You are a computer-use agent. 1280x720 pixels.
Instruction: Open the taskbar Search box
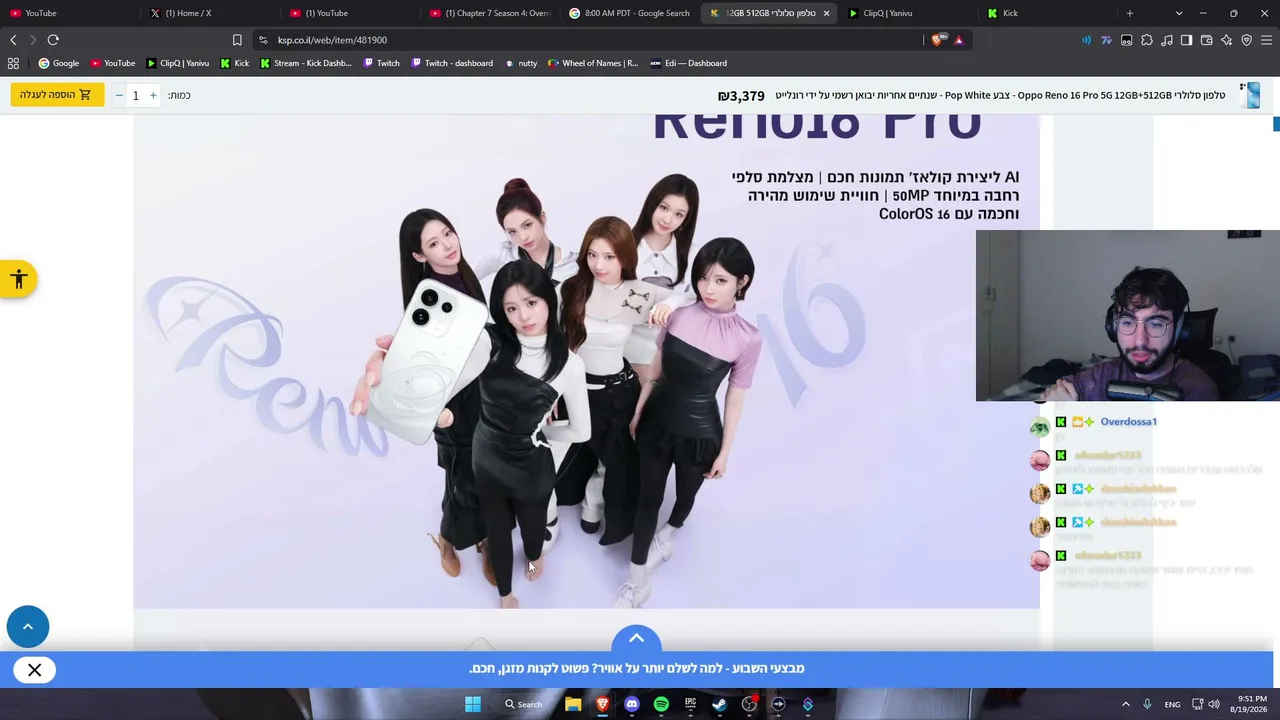[x=523, y=704]
